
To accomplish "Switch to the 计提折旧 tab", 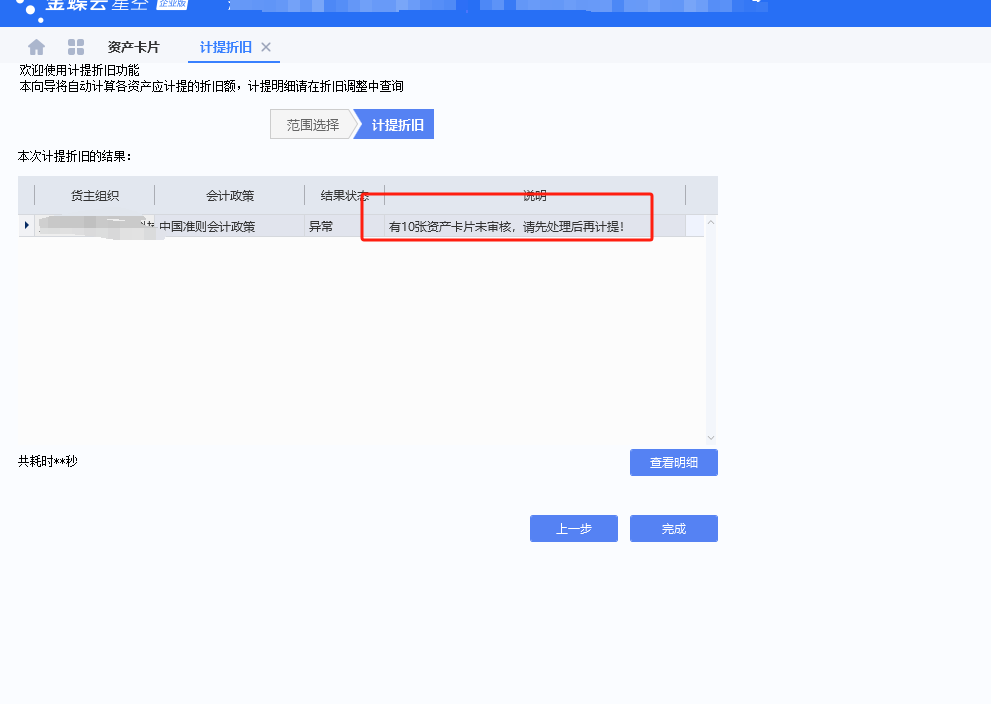I will (x=225, y=46).
